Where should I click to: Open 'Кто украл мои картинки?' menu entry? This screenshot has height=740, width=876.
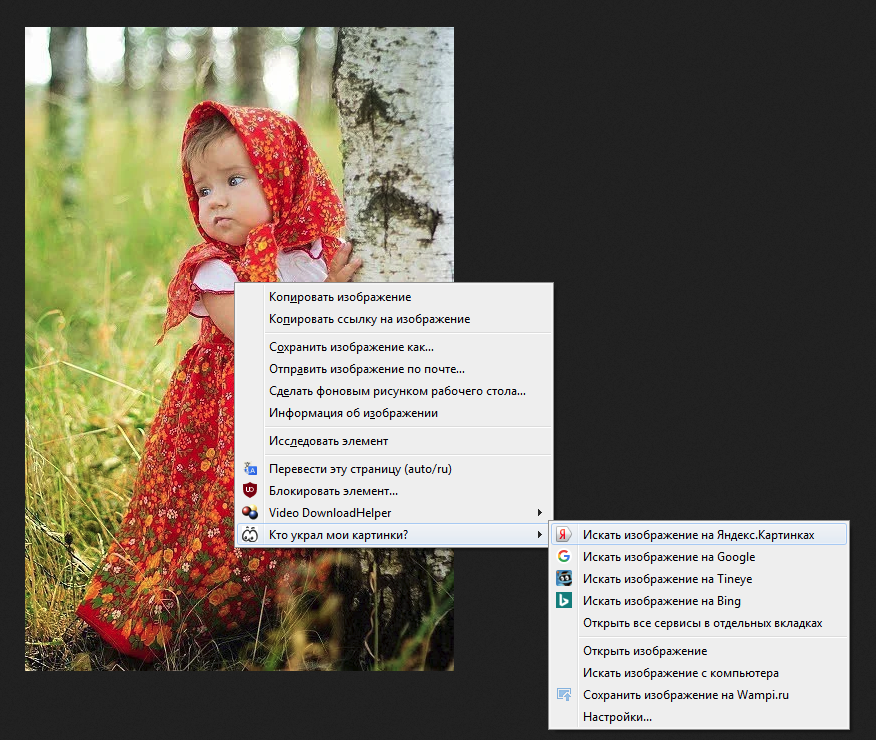(394, 534)
